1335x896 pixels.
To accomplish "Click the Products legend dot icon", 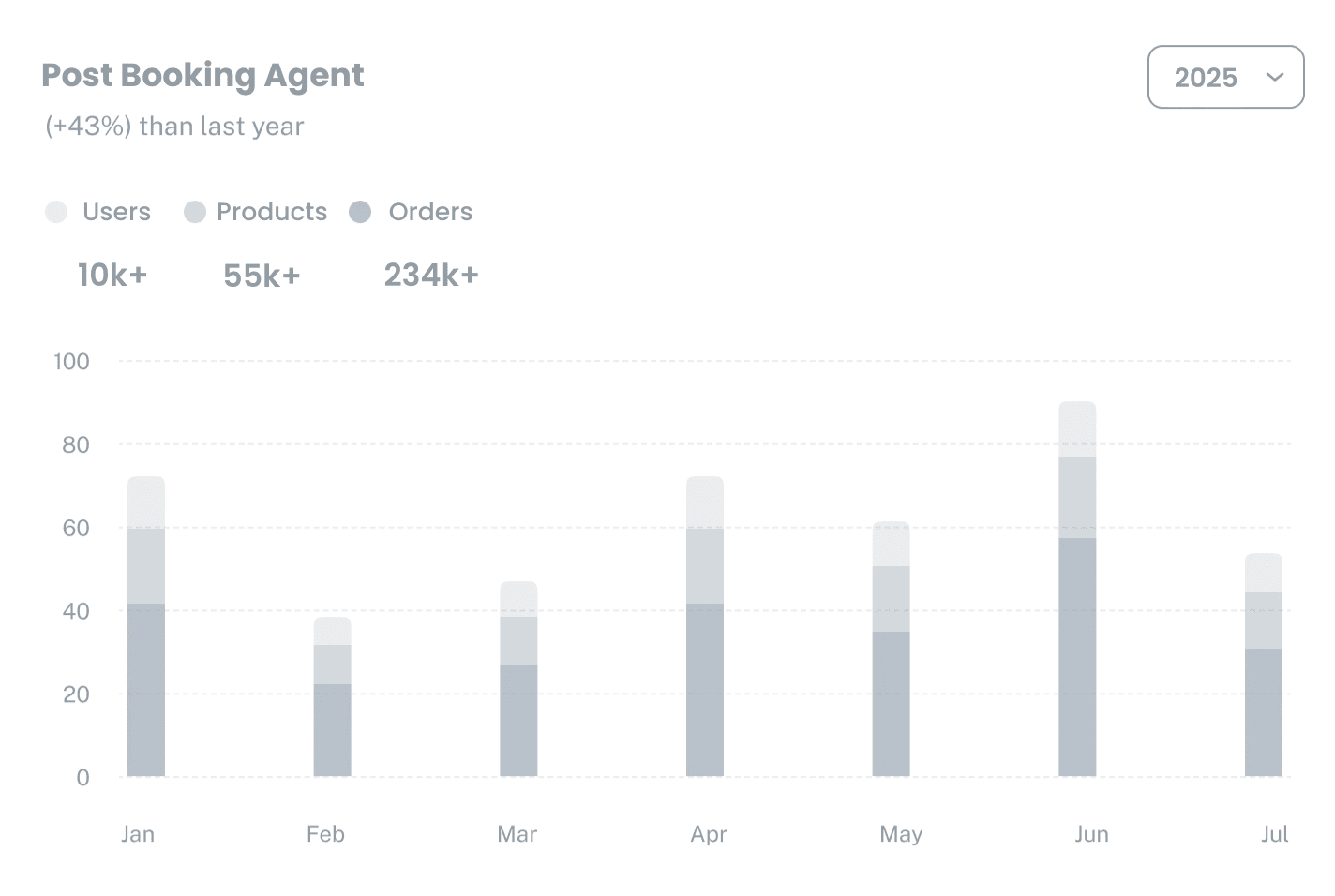I will click(x=195, y=212).
